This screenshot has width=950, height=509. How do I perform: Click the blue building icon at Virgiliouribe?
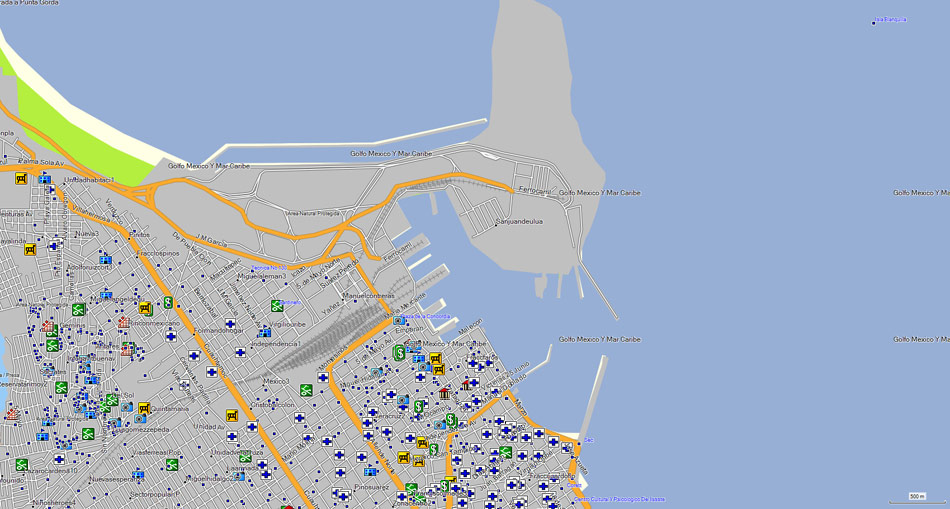[264, 331]
